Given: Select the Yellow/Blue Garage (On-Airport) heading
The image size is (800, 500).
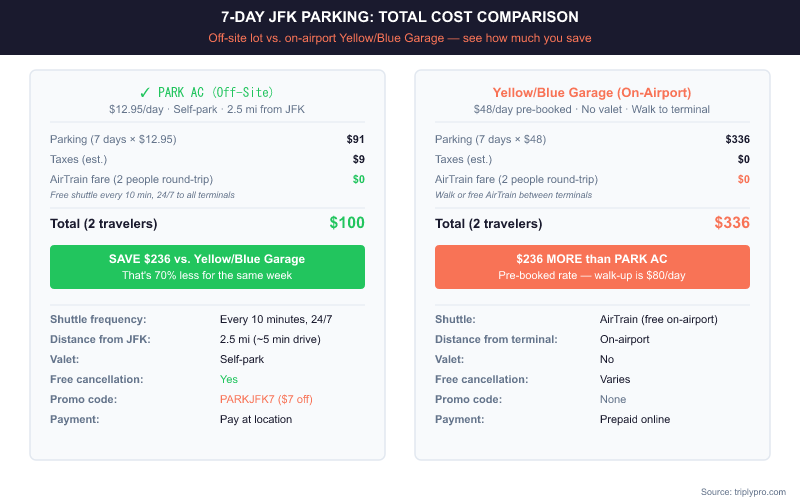Looking at the screenshot, I should tap(592, 92).
